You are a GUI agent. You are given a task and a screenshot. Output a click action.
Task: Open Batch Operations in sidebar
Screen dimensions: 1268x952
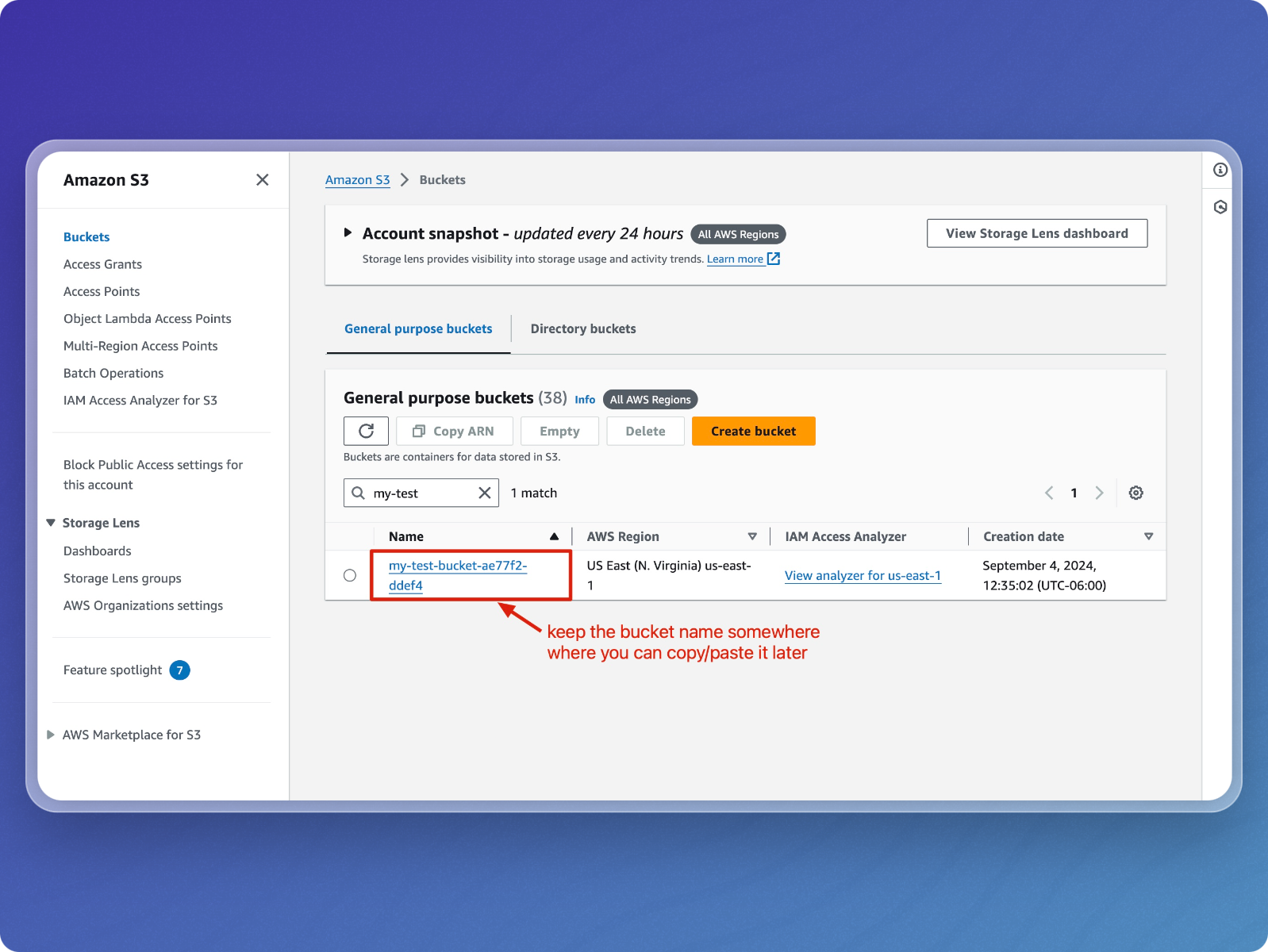coord(113,373)
